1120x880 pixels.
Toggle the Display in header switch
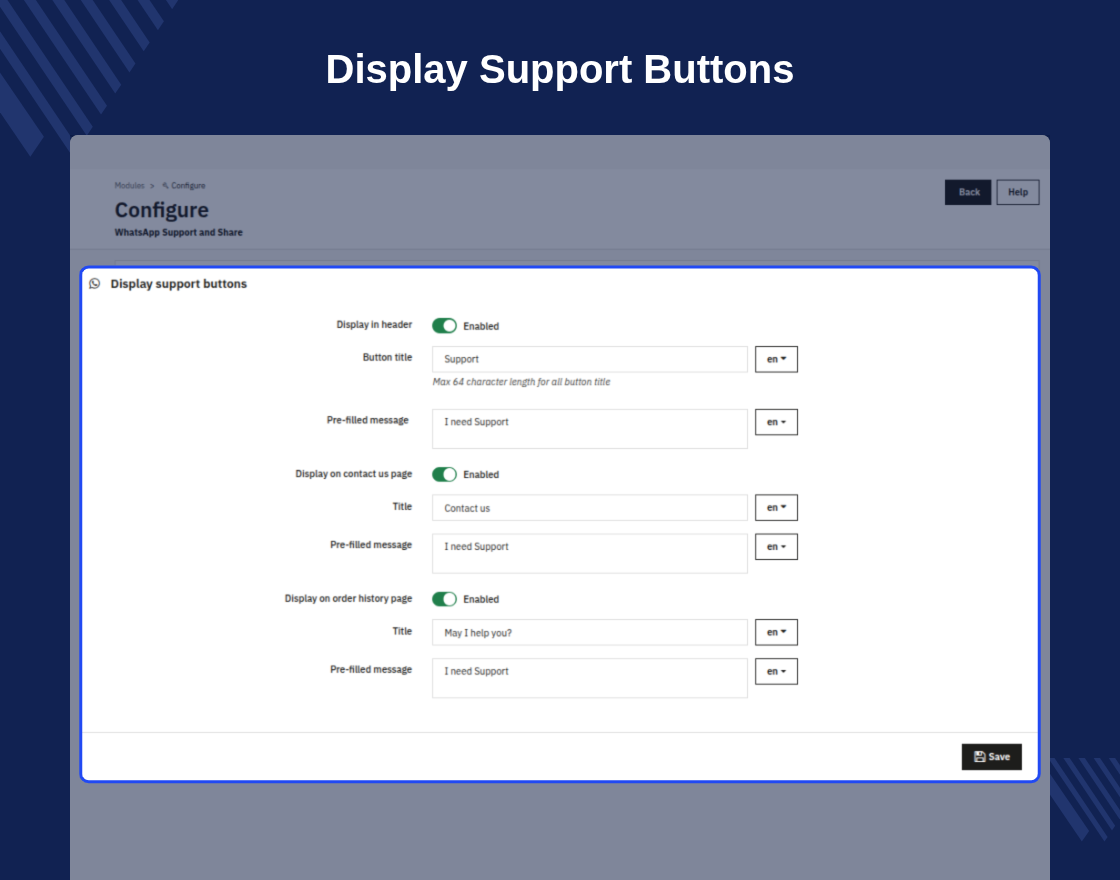pos(444,326)
